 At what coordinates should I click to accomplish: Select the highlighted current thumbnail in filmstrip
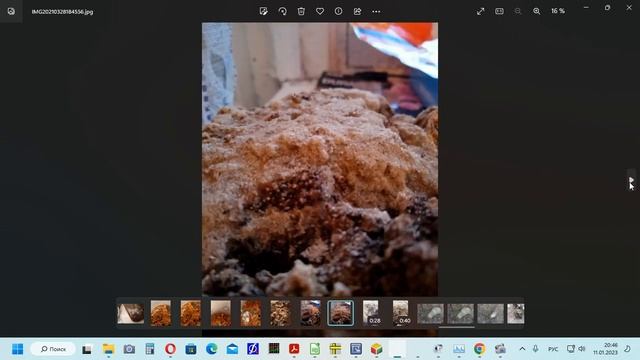coord(340,313)
